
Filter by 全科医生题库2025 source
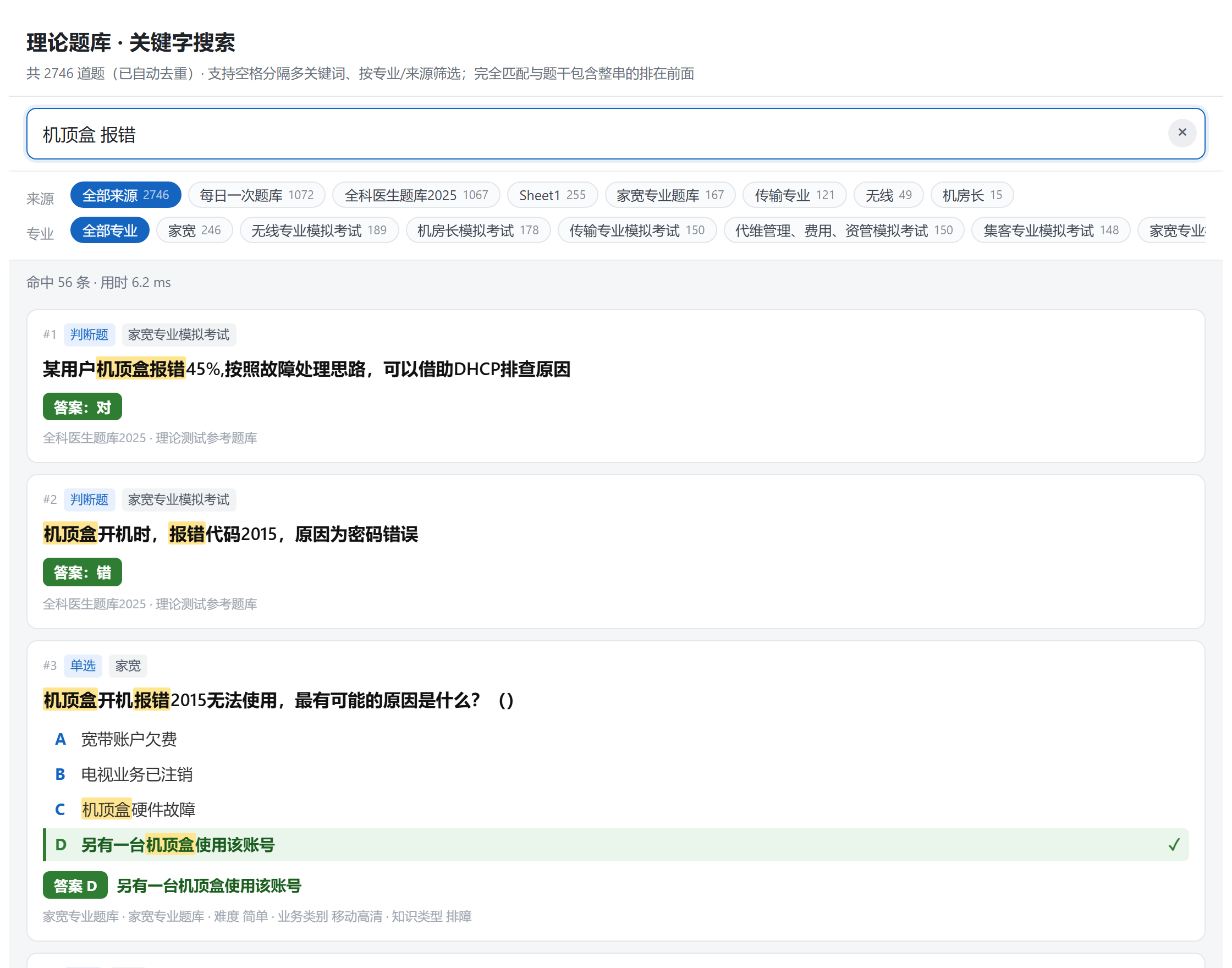pyautogui.click(x=416, y=195)
